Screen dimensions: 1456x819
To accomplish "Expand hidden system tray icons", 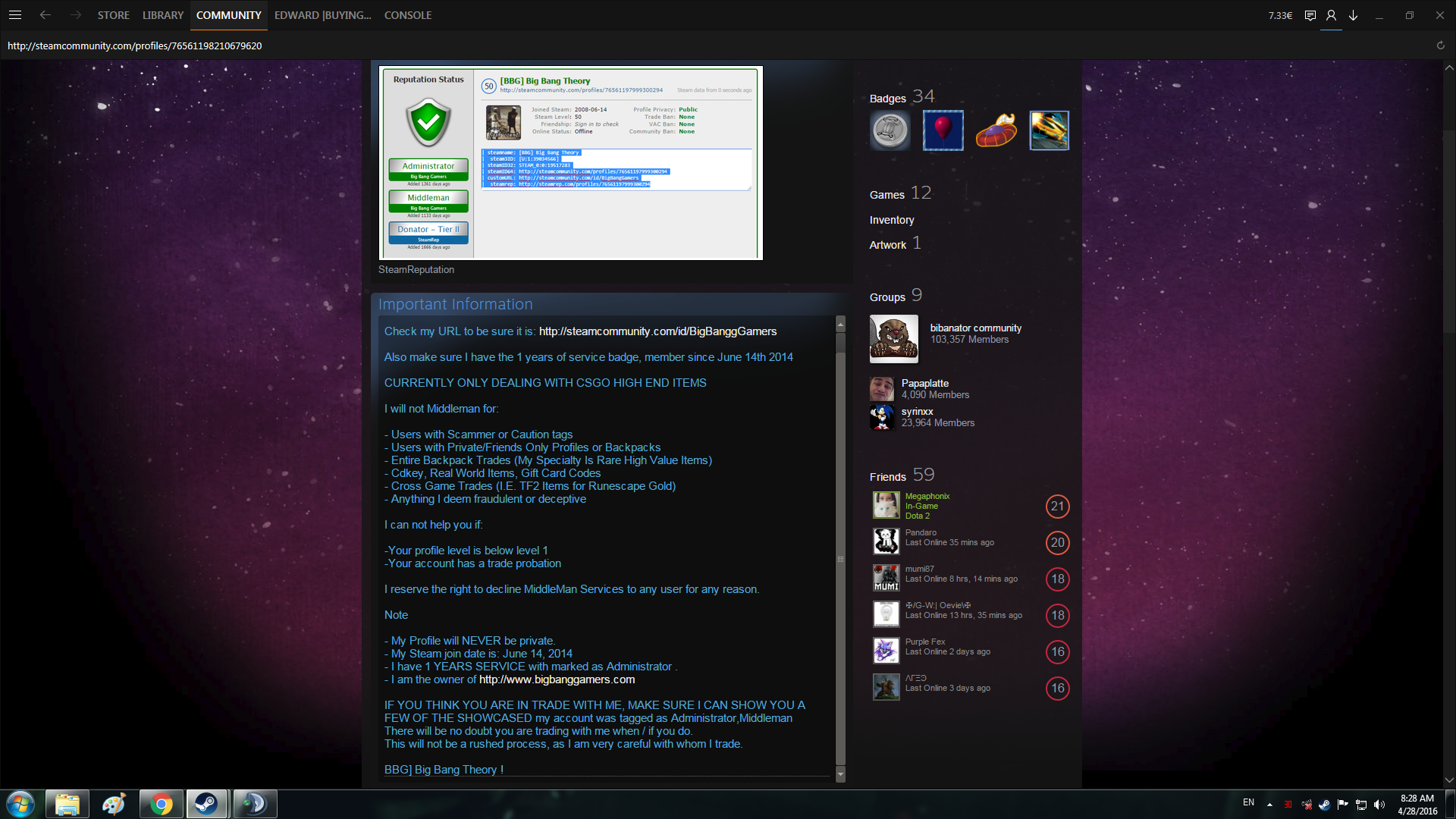I will click(1269, 805).
